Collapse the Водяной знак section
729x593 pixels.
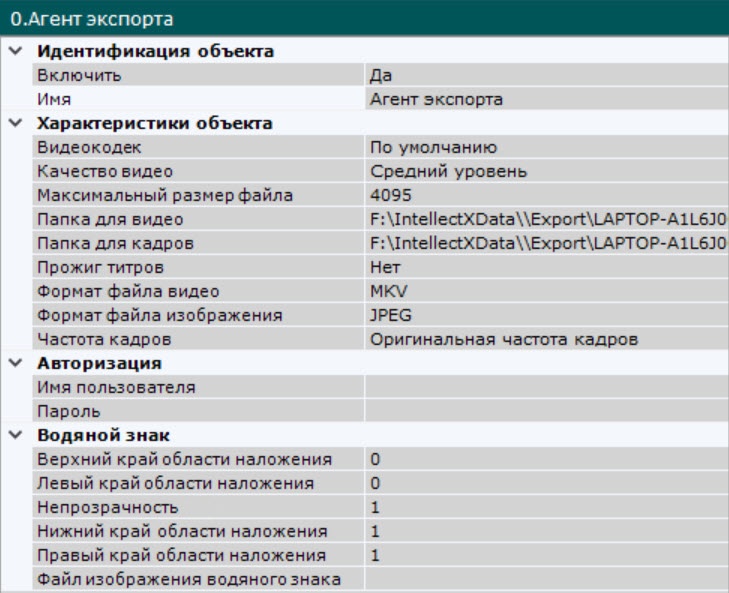pyautogui.click(x=12, y=435)
